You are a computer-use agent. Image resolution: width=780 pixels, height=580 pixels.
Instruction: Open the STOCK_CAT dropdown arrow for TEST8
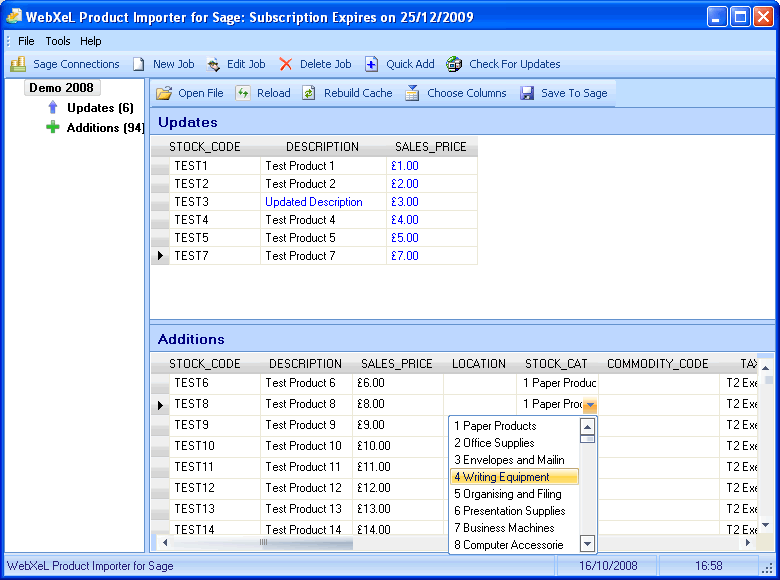[x=590, y=405]
